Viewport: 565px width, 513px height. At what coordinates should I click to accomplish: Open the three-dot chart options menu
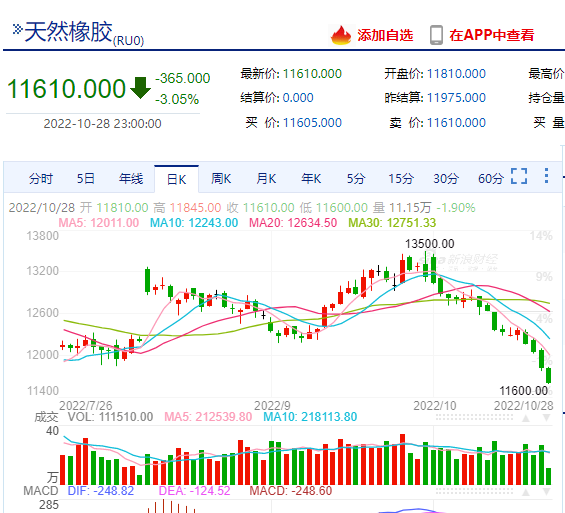546,176
